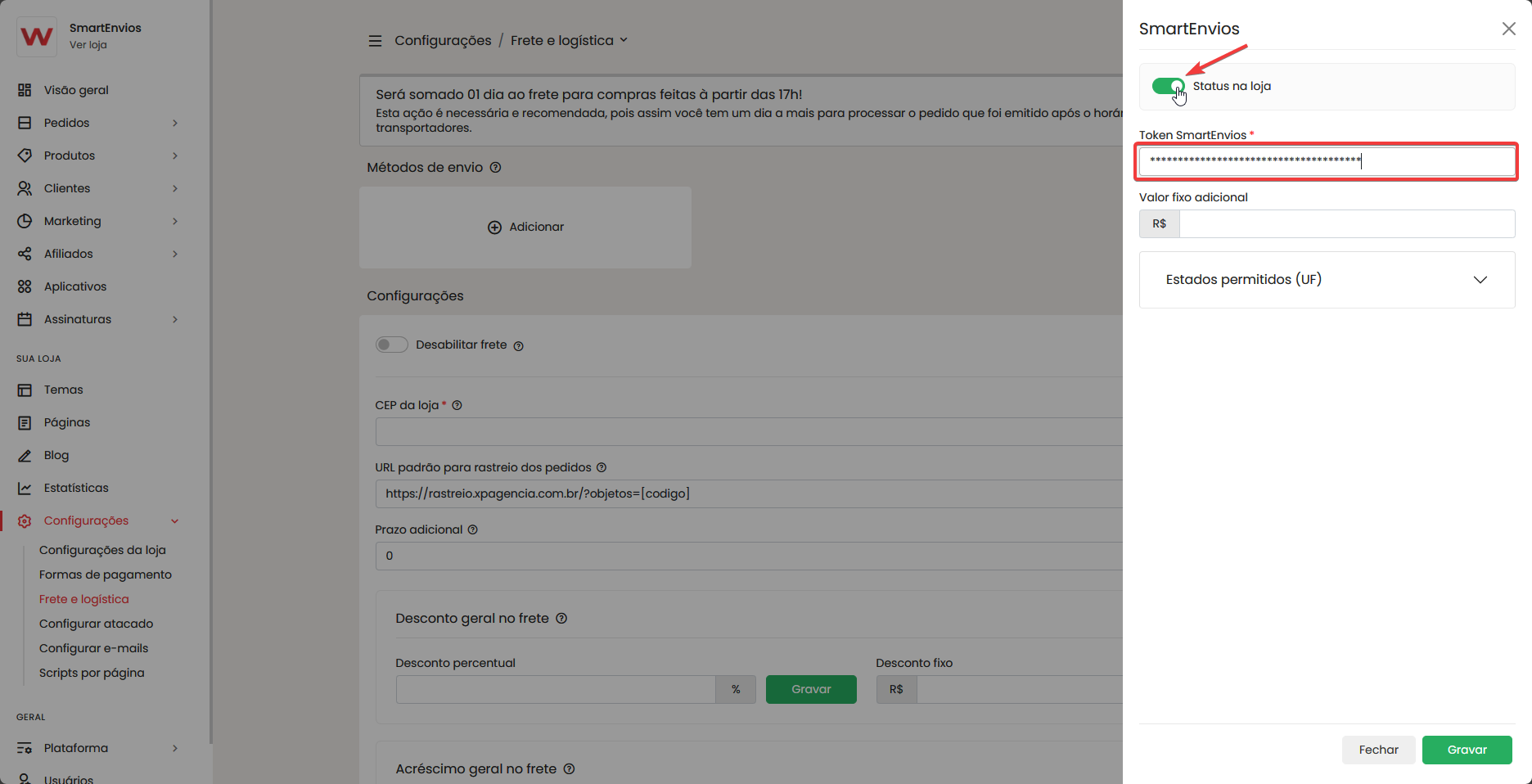Screen dimensions: 1532x784
Task: Click the Marketing pie chart icon
Action: click(25, 221)
